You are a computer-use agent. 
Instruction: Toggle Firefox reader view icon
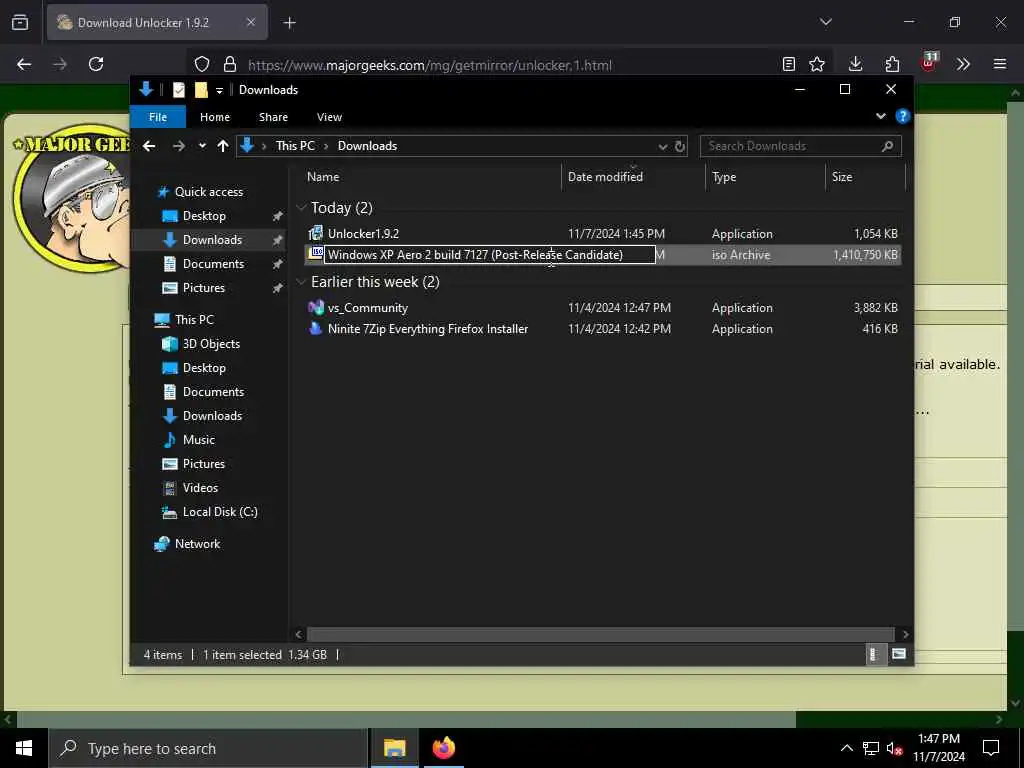[x=789, y=64]
